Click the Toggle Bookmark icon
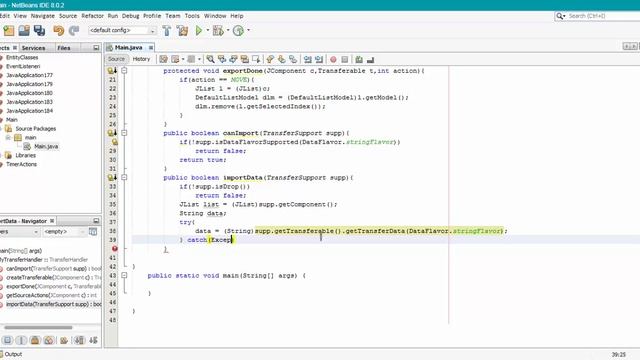Image resolution: width=640 pixels, height=360 pixels. (x=293, y=59)
